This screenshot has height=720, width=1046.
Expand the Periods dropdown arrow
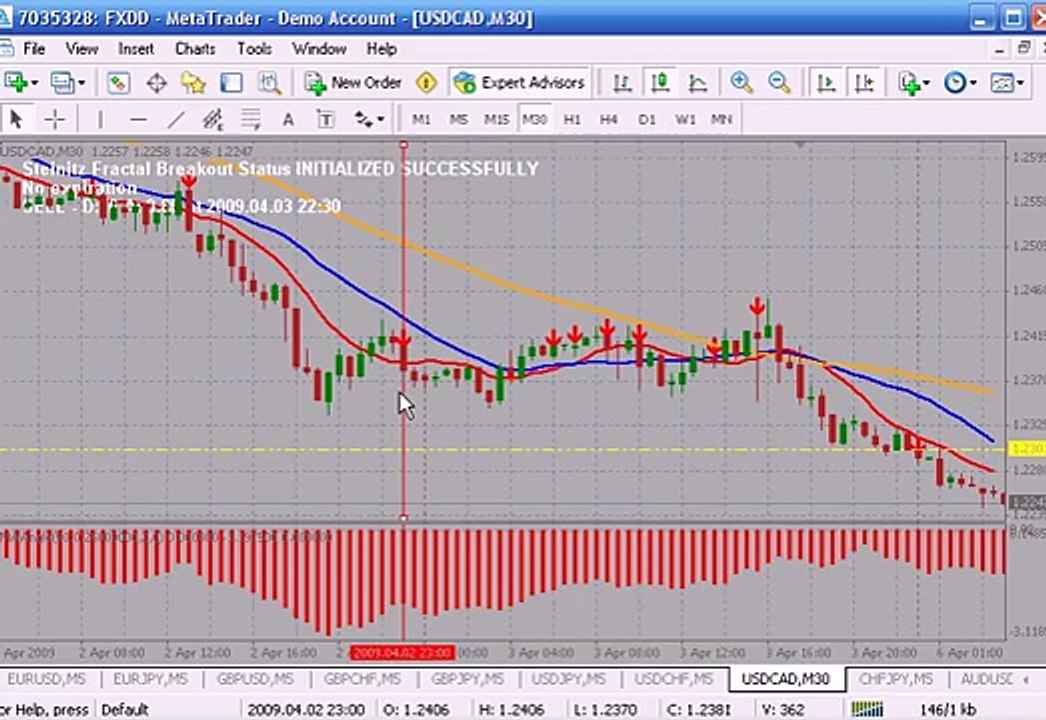973,83
